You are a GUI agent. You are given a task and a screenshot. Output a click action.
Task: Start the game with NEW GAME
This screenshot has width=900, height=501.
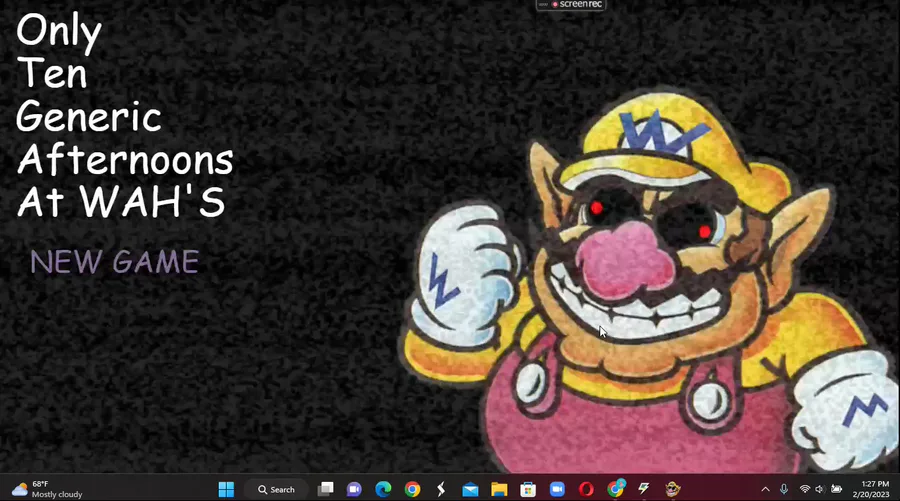[x=115, y=262]
